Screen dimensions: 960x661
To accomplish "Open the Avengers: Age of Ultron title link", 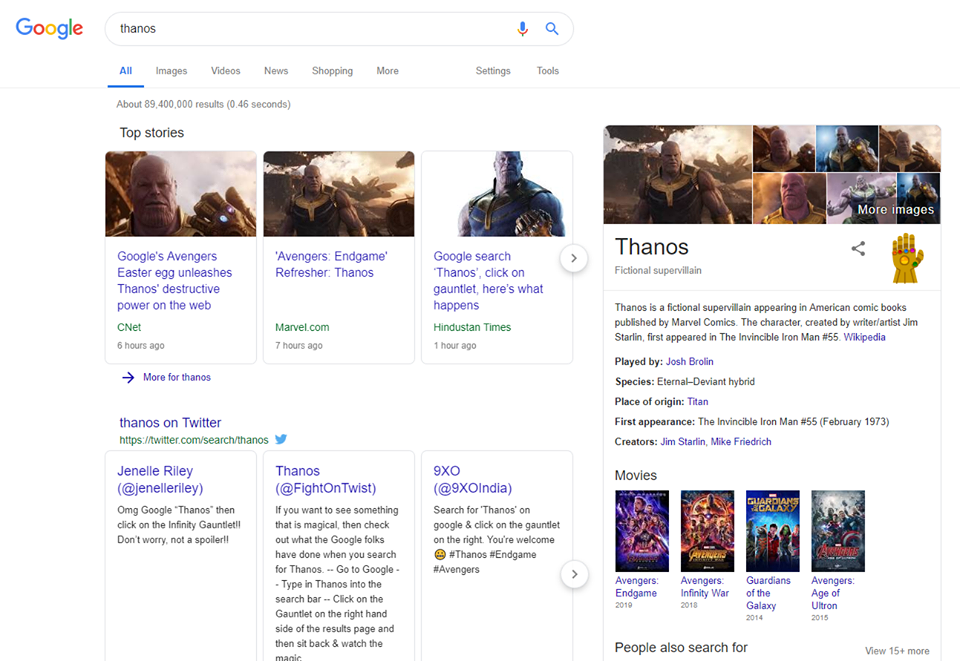I will pyautogui.click(x=833, y=593).
